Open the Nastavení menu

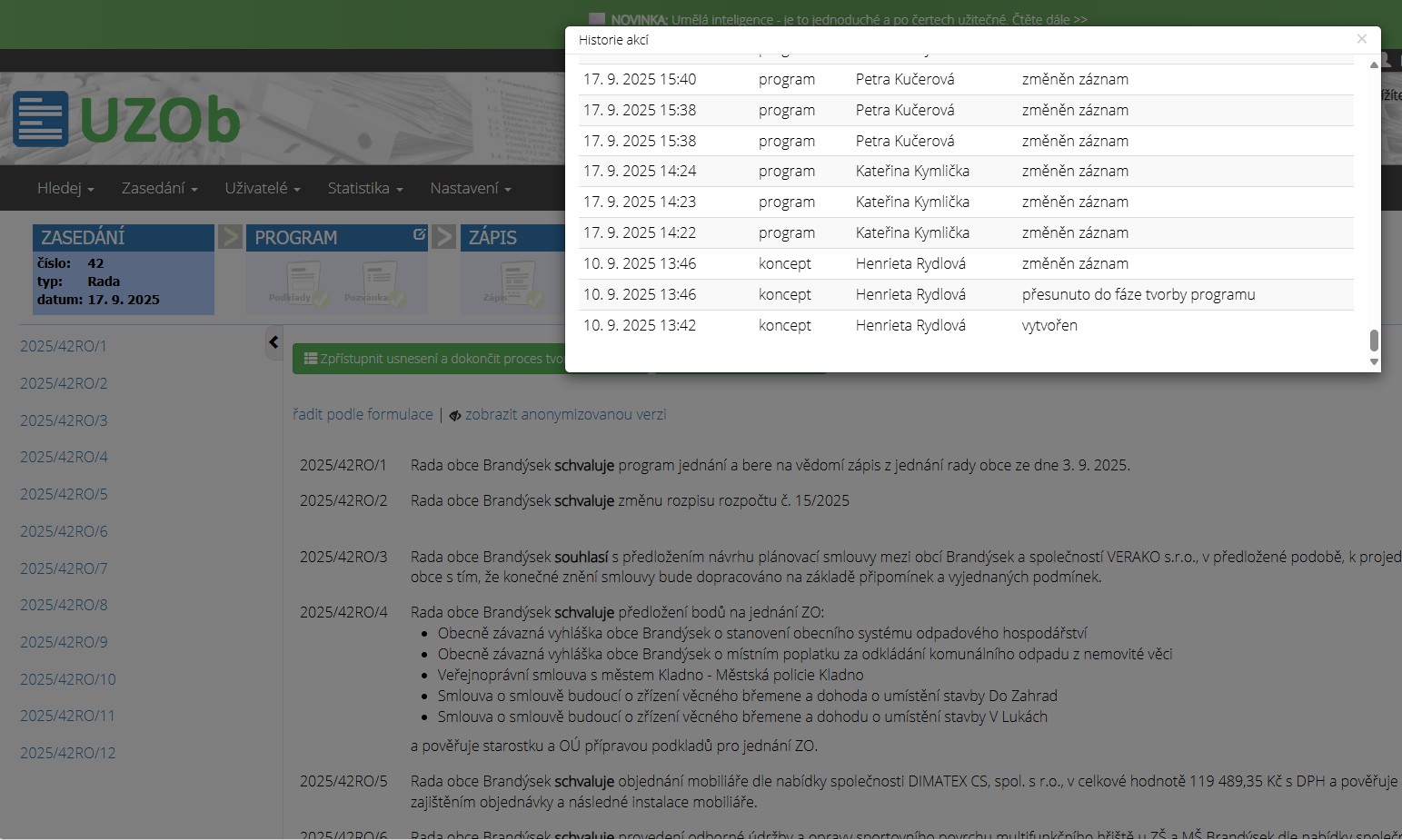pyautogui.click(x=470, y=188)
